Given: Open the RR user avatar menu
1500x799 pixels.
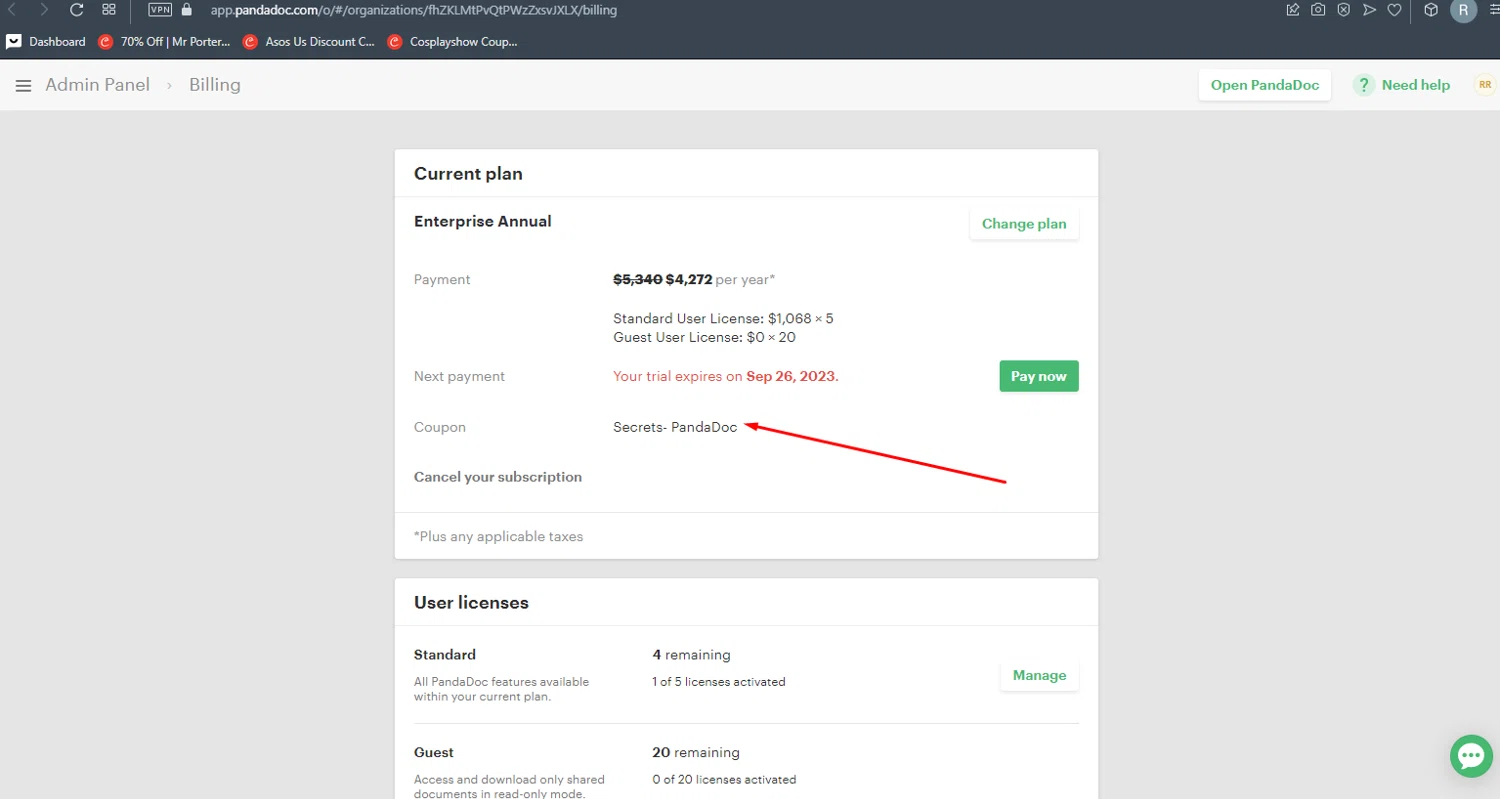Looking at the screenshot, I should (x=1484, y=85).
